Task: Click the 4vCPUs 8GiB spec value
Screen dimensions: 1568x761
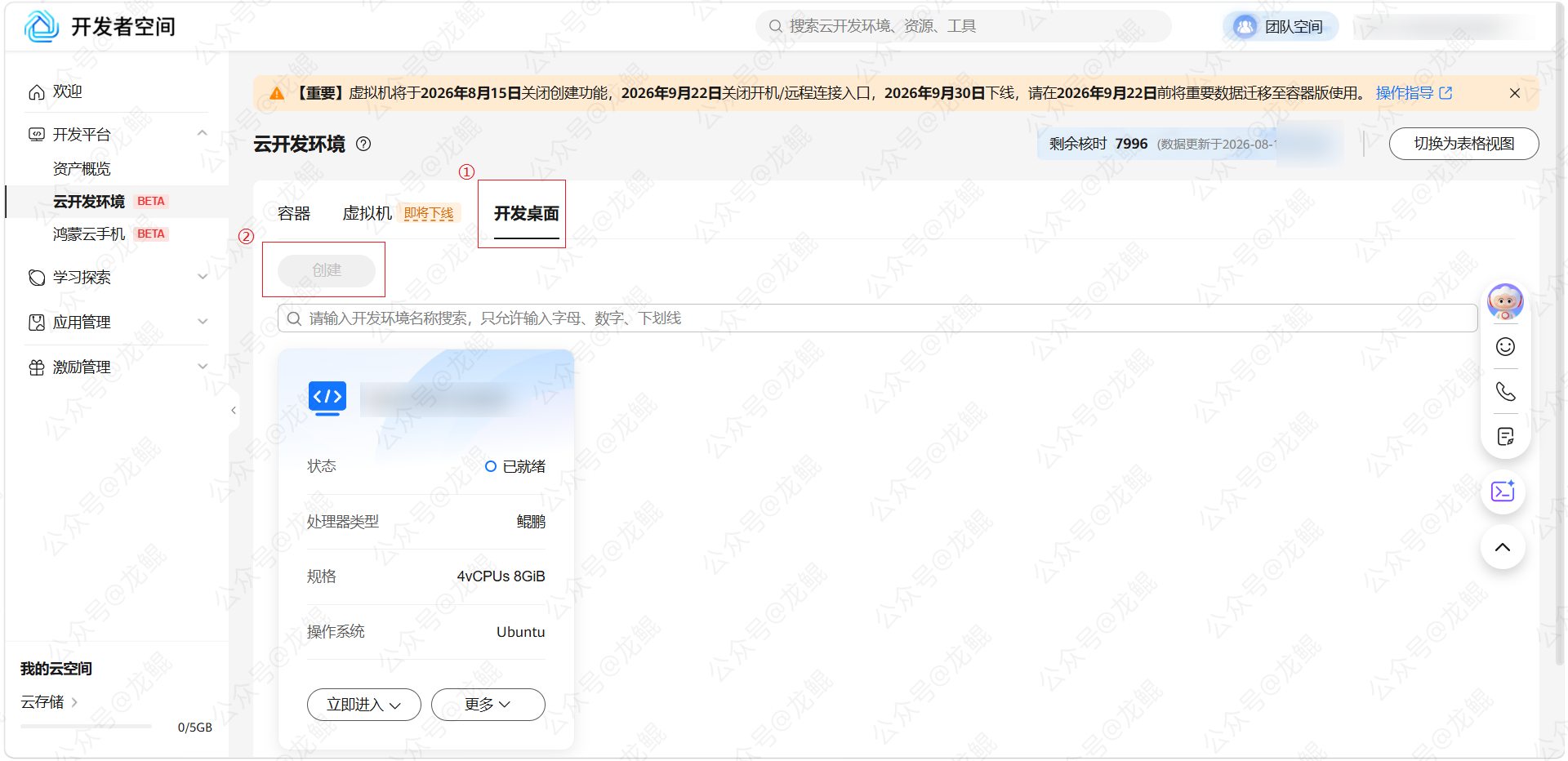Action: click(x=501, y=576)
